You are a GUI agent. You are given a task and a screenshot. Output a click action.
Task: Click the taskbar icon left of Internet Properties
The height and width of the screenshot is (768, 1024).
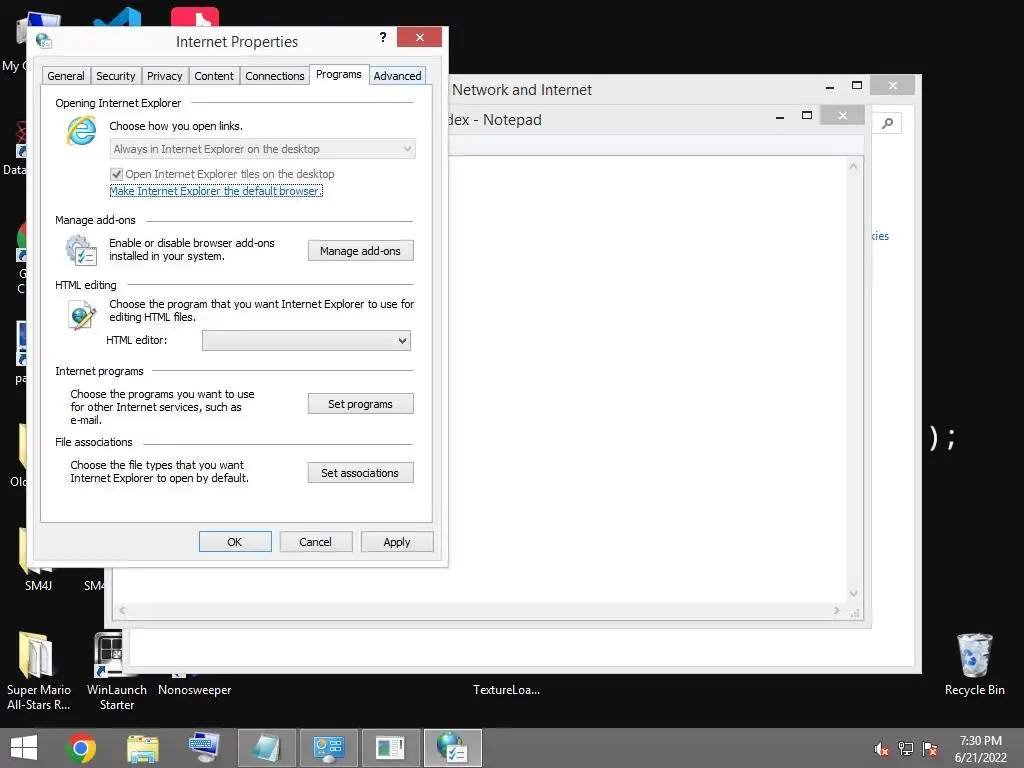391,748
